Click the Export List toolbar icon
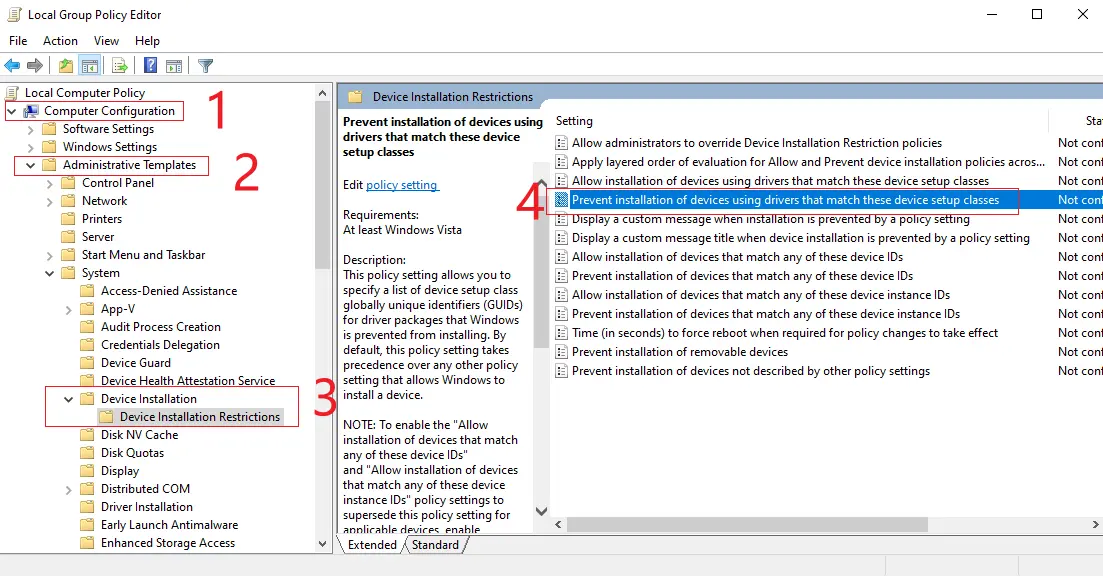The height and width of the screenshot is (576, 1103). point(119,65)
